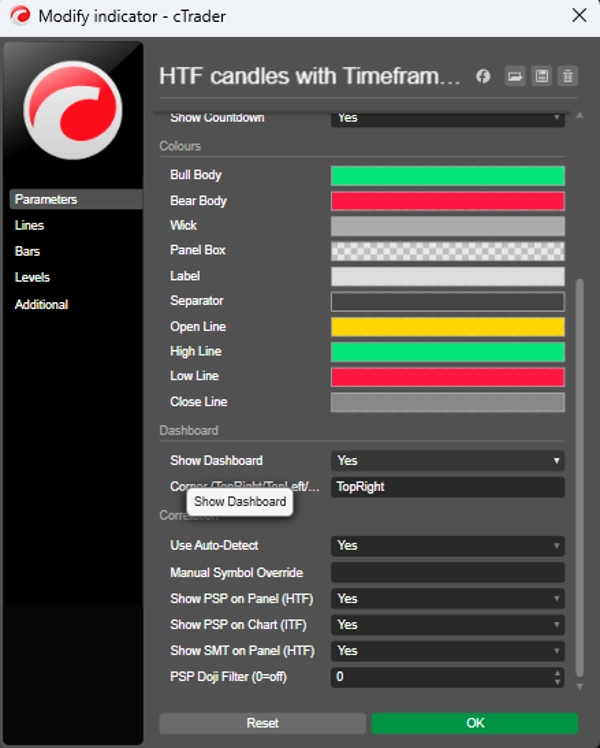Switch to the Bars section
Image resolution: width=600 pixels, height=748 pixels.
(27, 251)
